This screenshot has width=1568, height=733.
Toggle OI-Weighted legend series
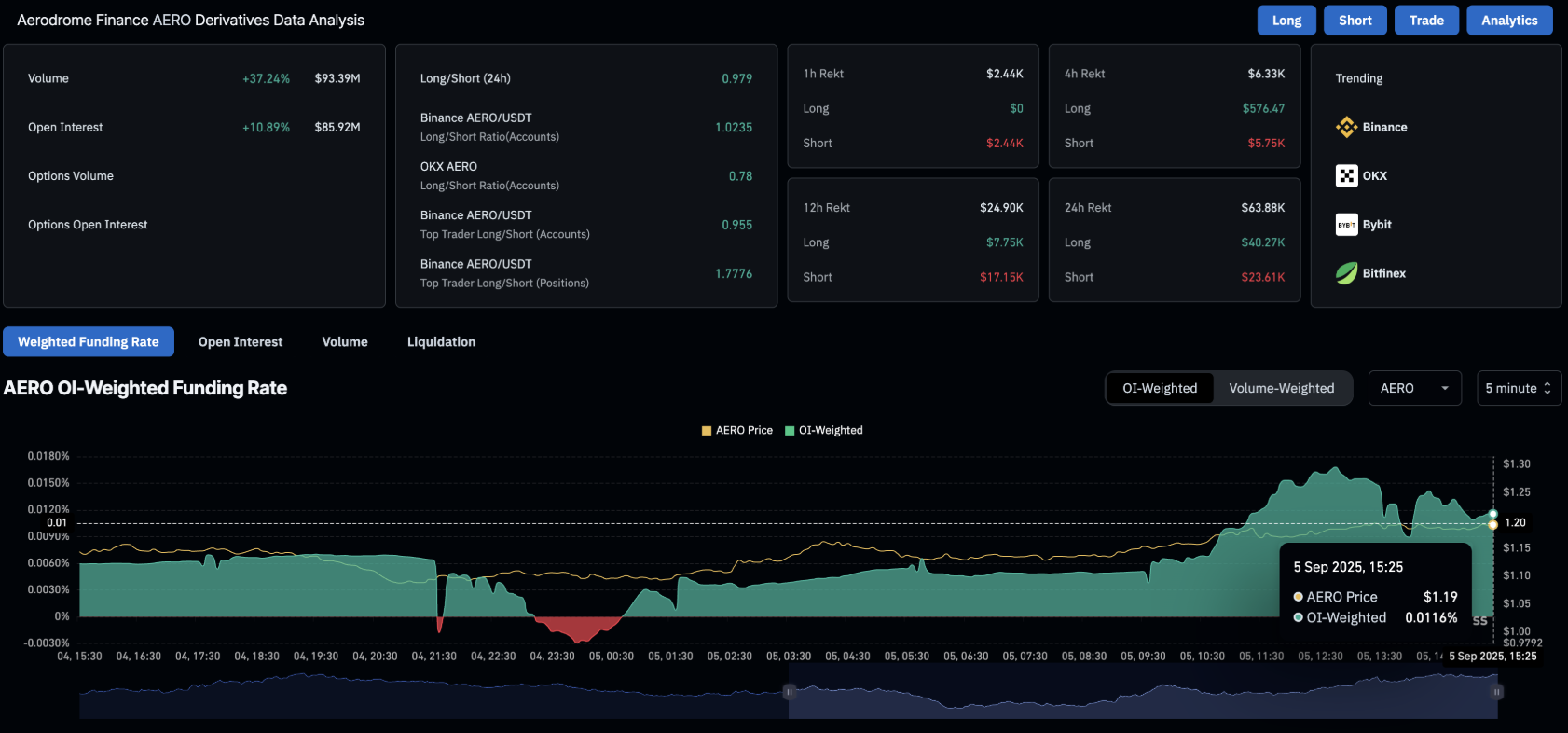(824, 430)
